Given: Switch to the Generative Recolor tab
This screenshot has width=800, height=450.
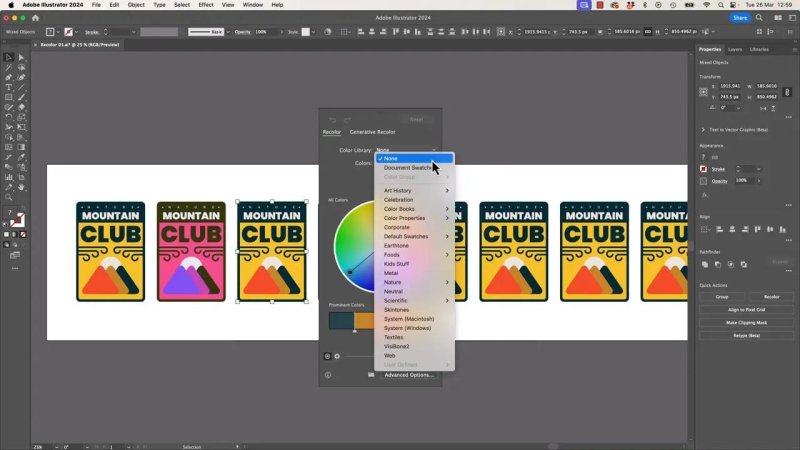Looking at the screenshot, I should (372, 132).
